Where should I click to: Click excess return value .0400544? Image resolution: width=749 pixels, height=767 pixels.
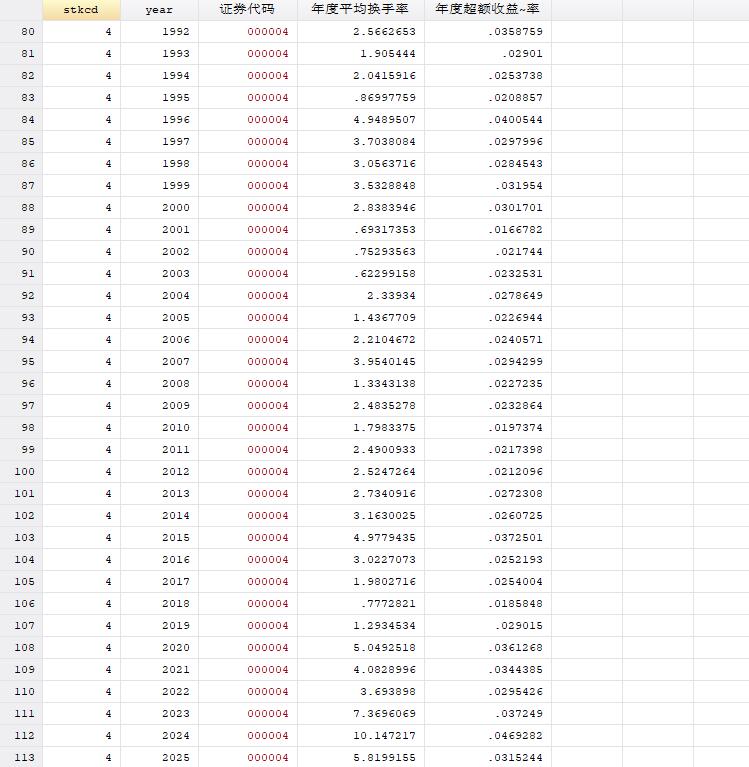coord(488,120)
